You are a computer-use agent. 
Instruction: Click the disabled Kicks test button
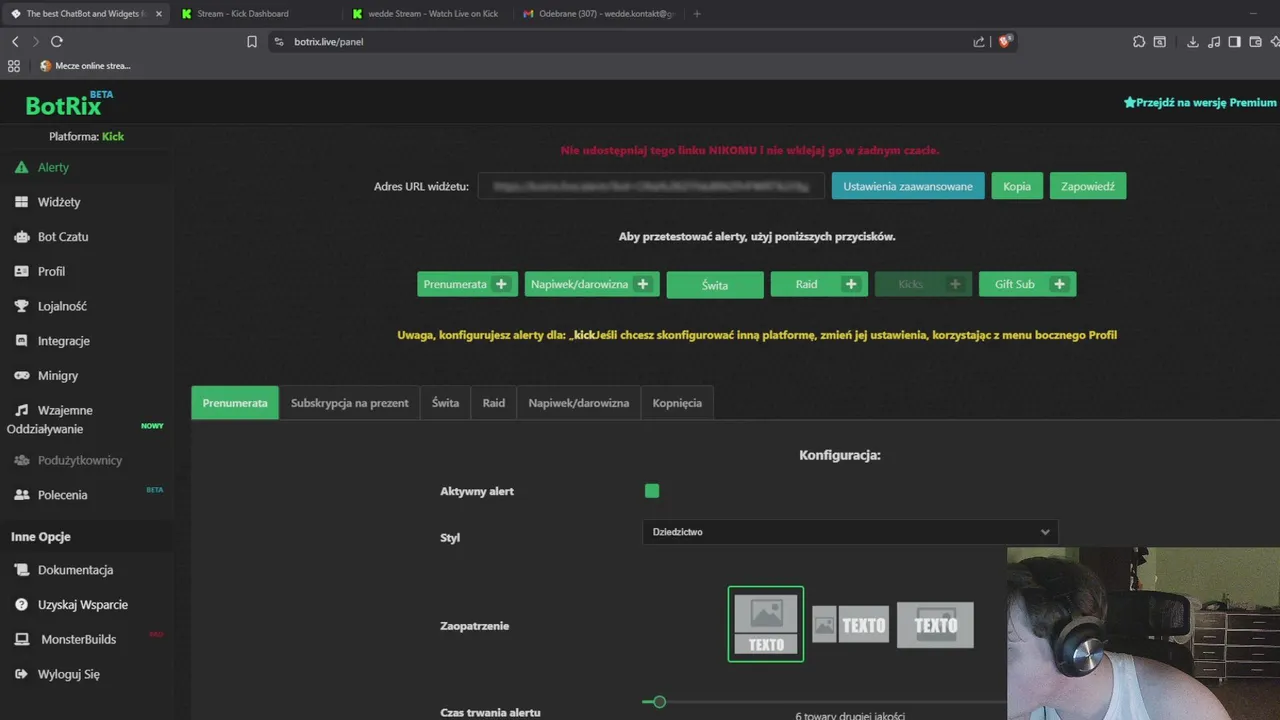[x=923, y=284]
